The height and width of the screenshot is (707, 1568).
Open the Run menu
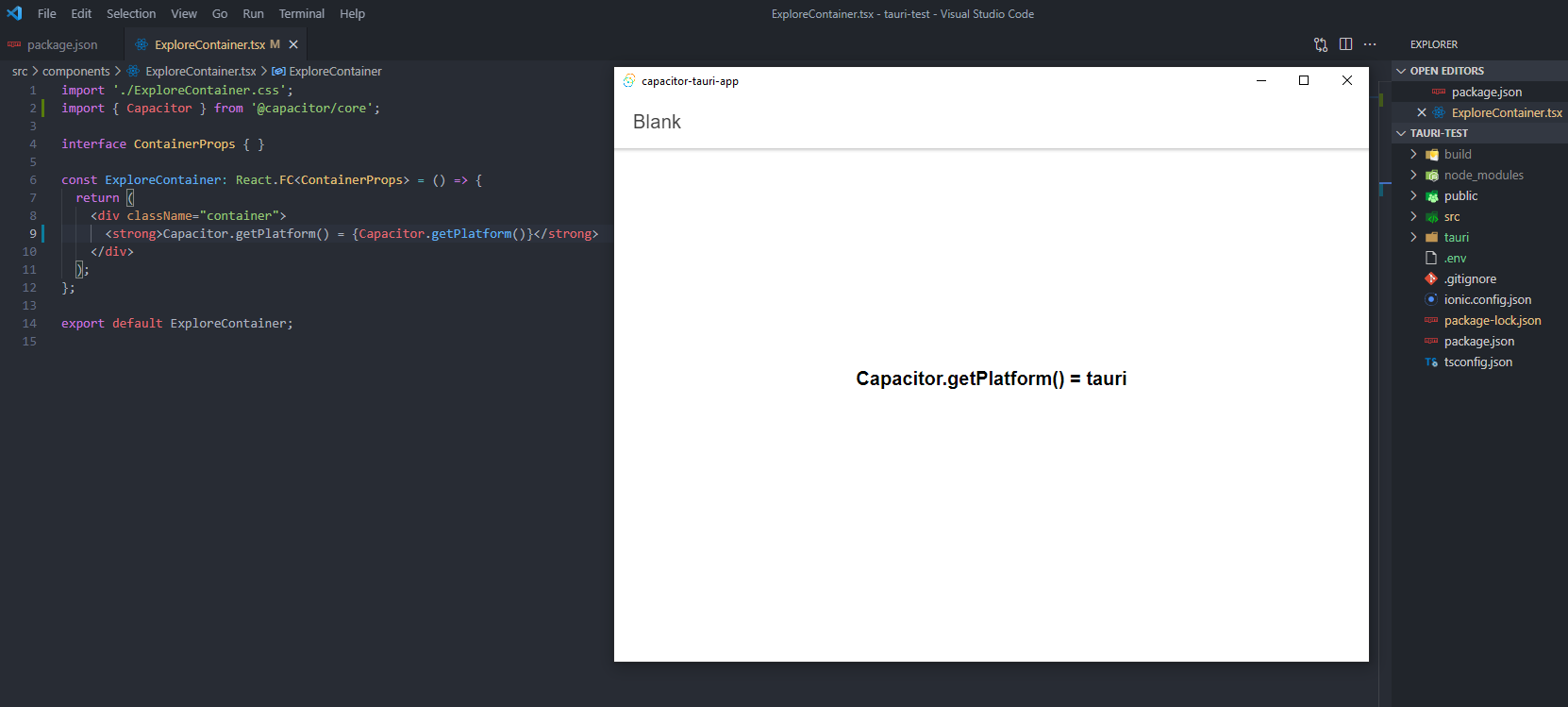pyautogui.click(x=253, y=14)
